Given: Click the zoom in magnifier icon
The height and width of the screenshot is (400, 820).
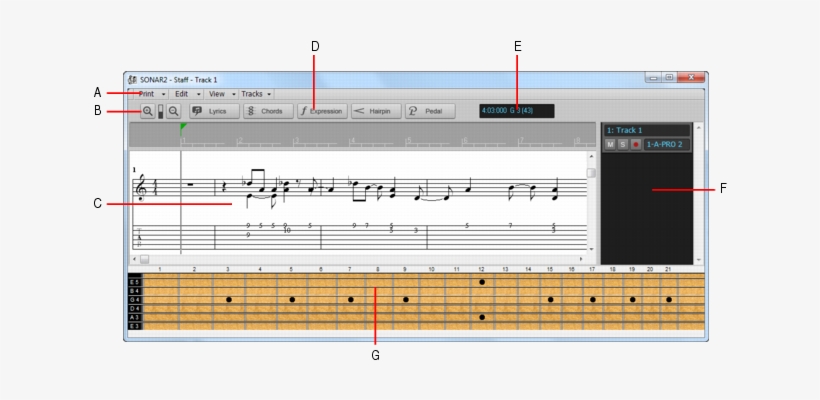Looking at the screenshot, I should coord(148,111).
